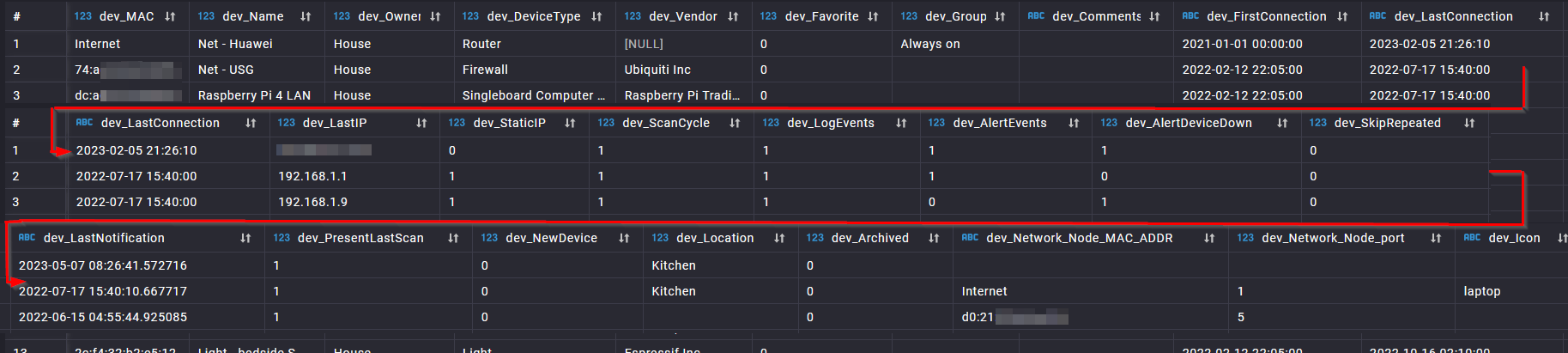Screen dimensions: 1568x353
Task: Select the "Ubiquiti Inc" vendor cell
Action: [657, 70]
